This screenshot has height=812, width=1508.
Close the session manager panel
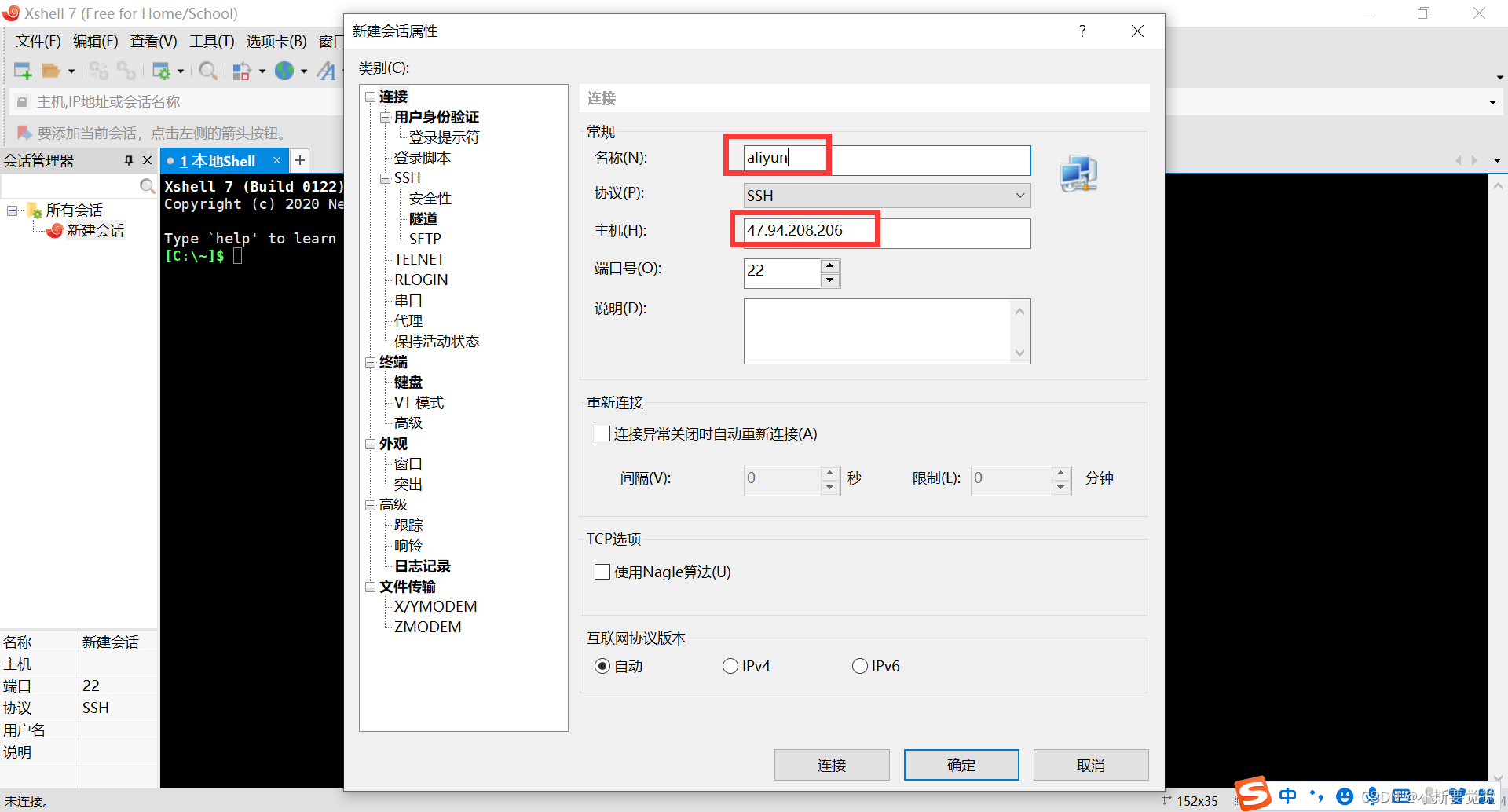click(147, 160)
